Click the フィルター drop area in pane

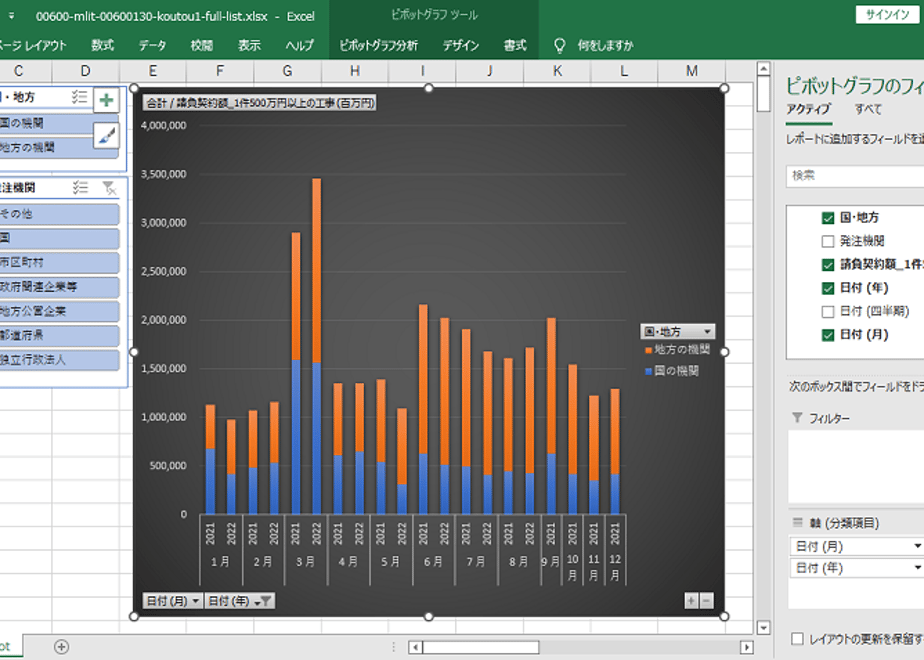[856, 467]
